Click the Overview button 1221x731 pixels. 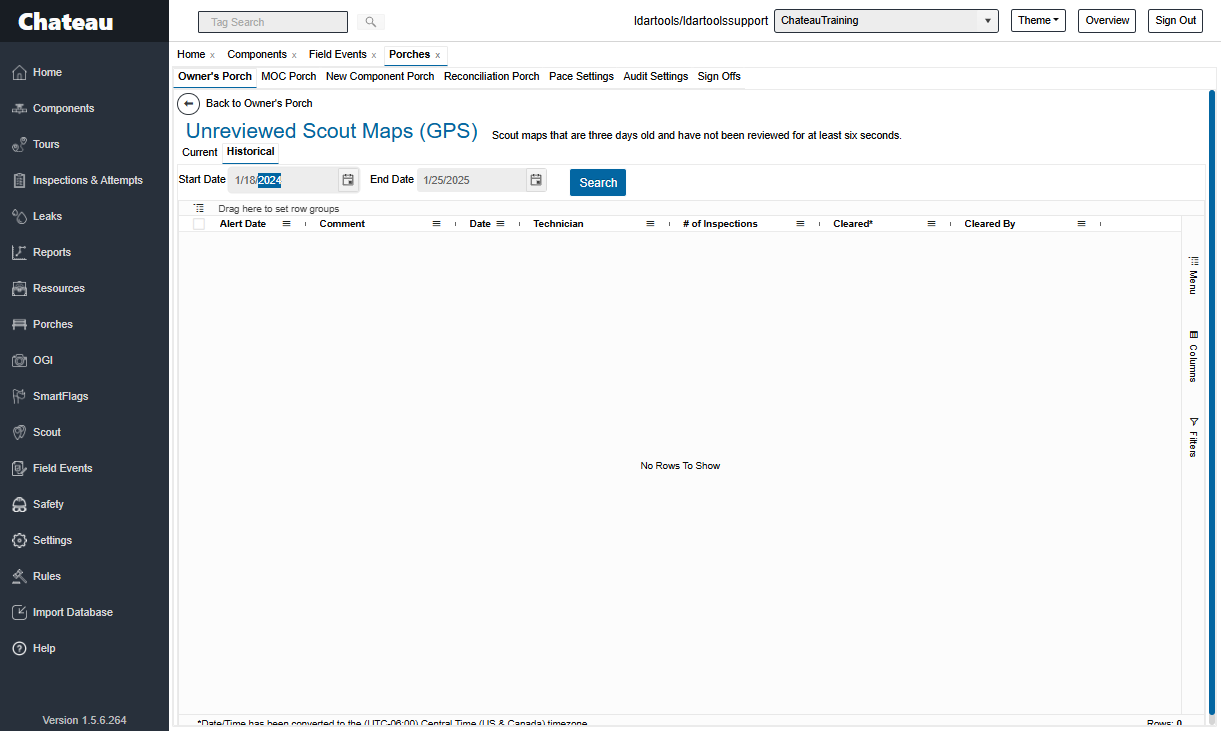[x=1107, y=20]
